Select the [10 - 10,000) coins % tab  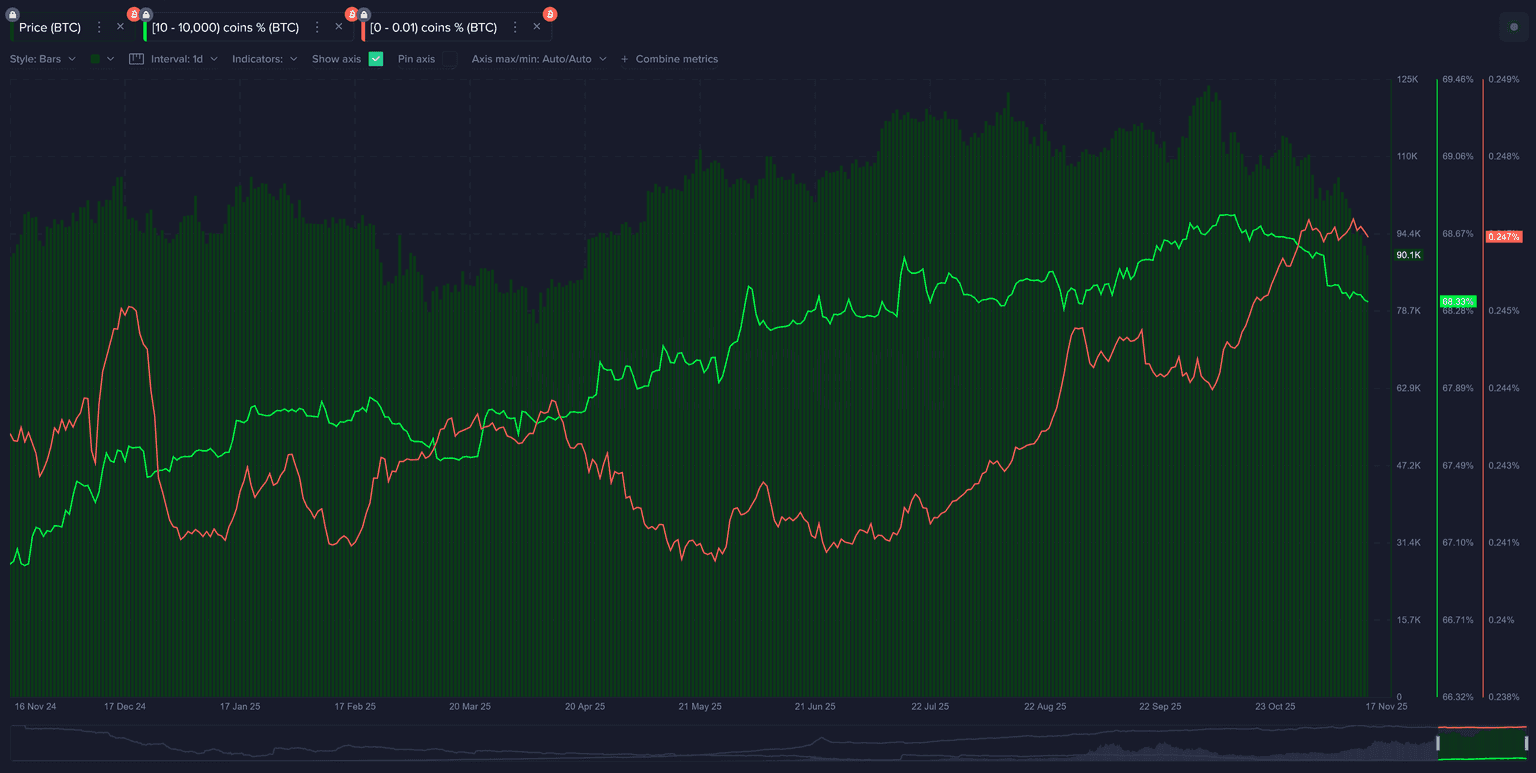225,27
